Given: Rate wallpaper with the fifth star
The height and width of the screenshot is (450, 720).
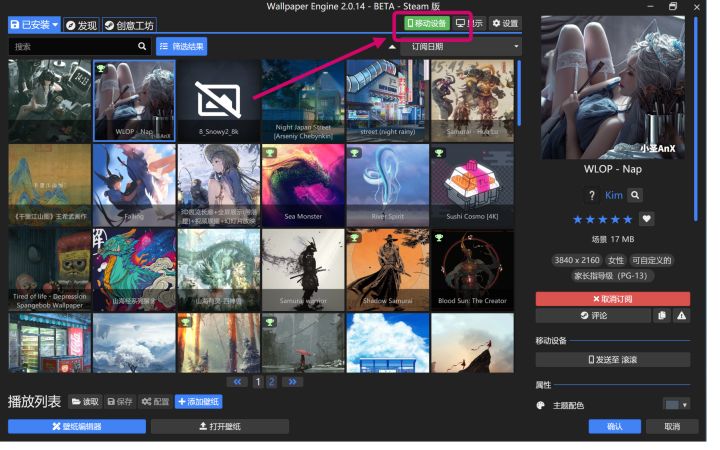Looking at the screenshot, I should 628,219.
